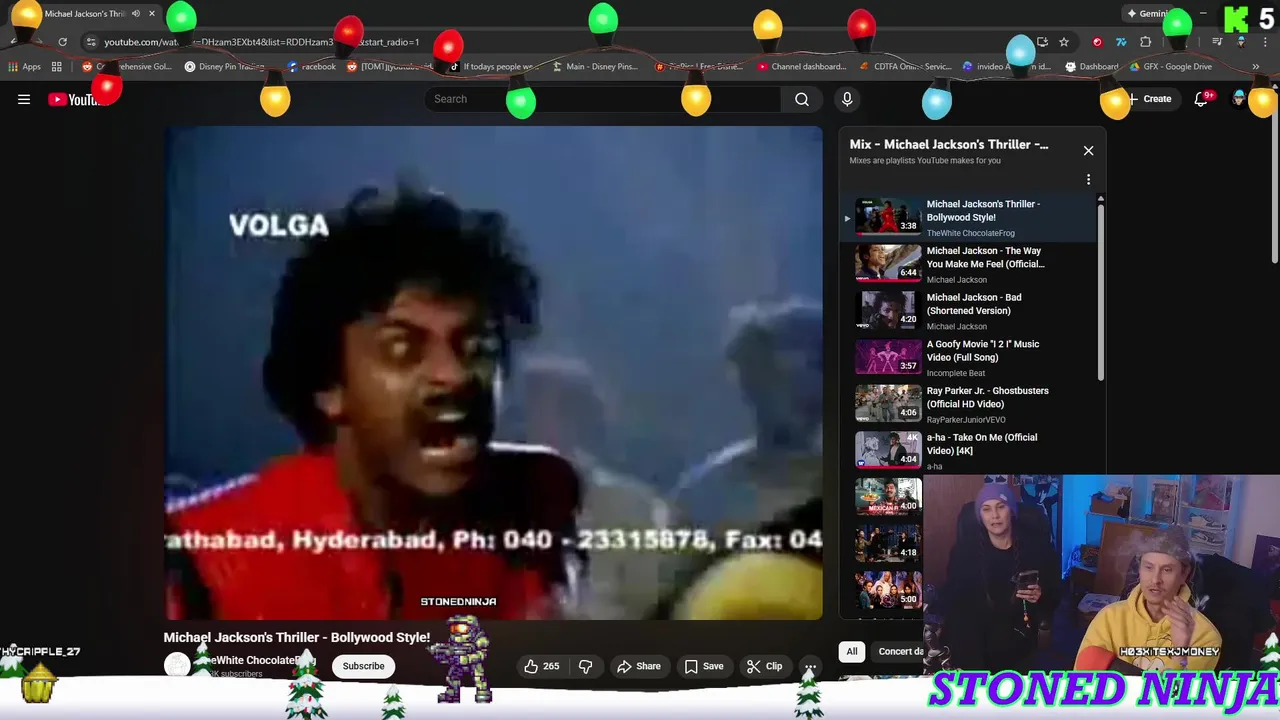
Task: Open the blue 7 extension icon
Action: (1121, 42)
